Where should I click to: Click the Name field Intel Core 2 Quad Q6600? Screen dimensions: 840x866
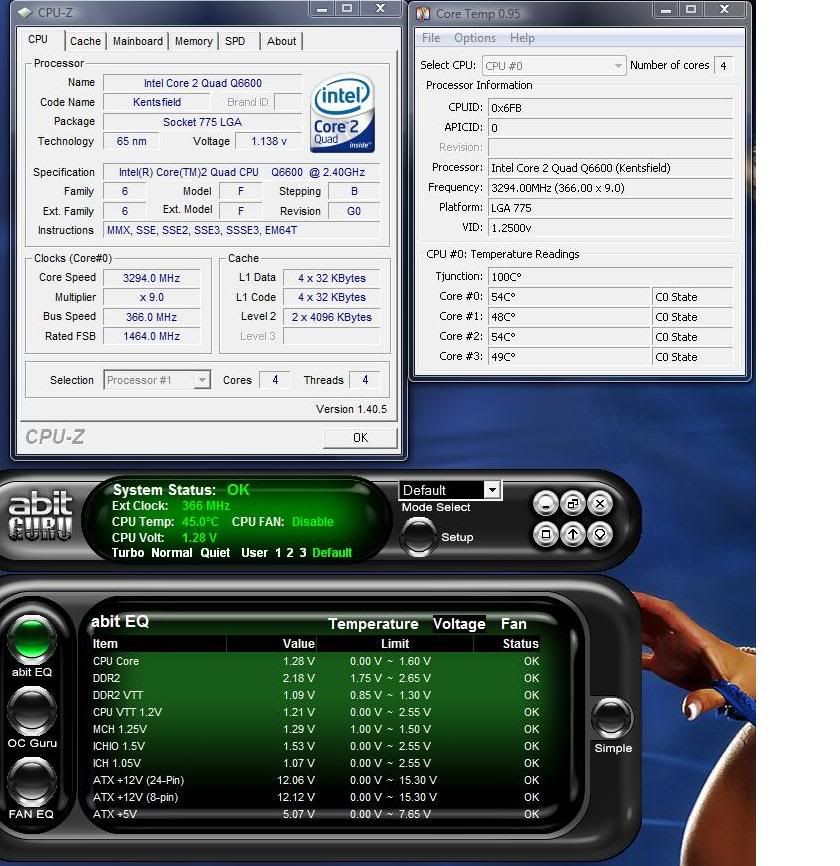203,83
